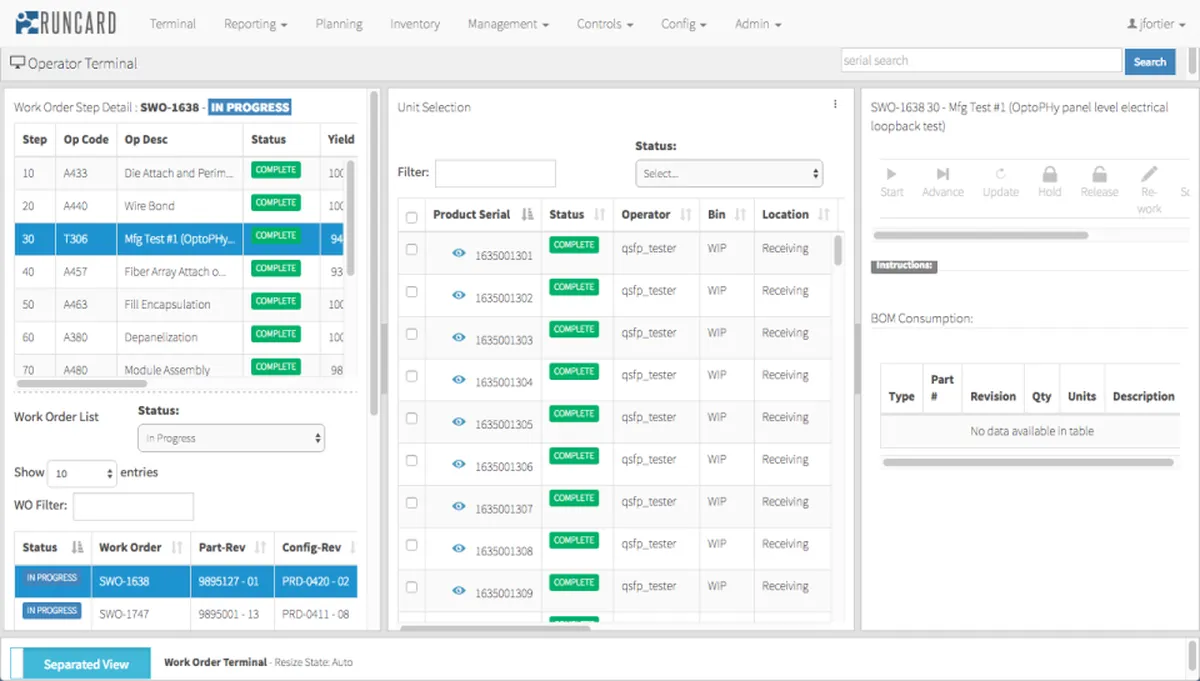Open the Management dropdown menu
The width and height of the screenshot is (1200, 681).
click(x=508, y=24)
